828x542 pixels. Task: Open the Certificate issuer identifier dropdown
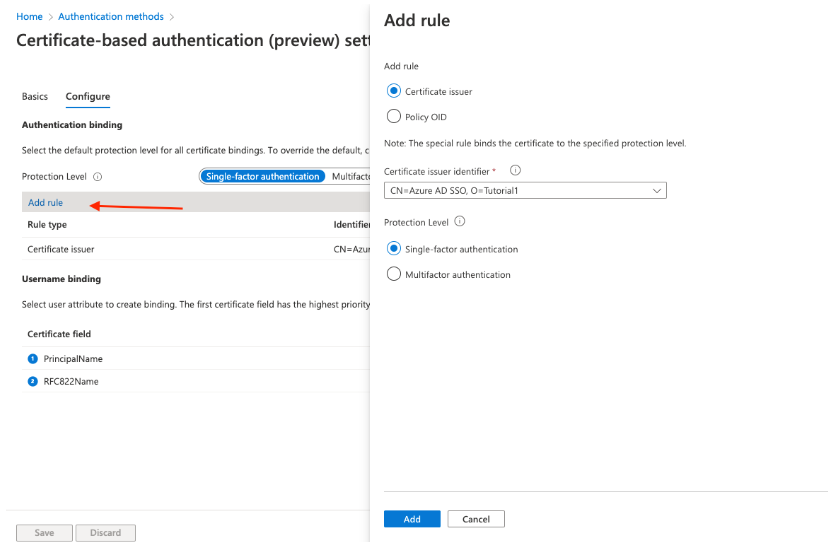click(x=525, y=190)
